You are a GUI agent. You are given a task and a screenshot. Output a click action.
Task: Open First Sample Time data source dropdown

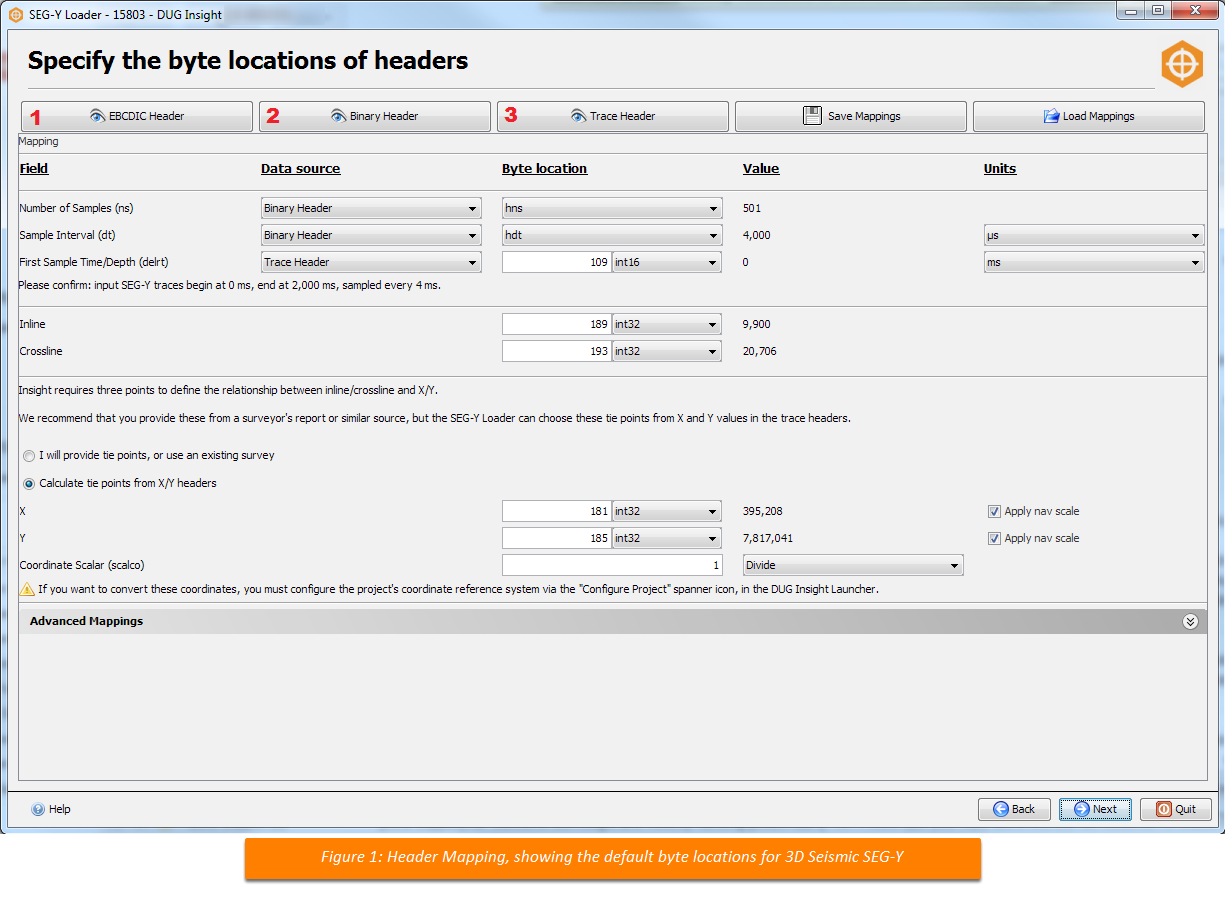click(371, 262)
